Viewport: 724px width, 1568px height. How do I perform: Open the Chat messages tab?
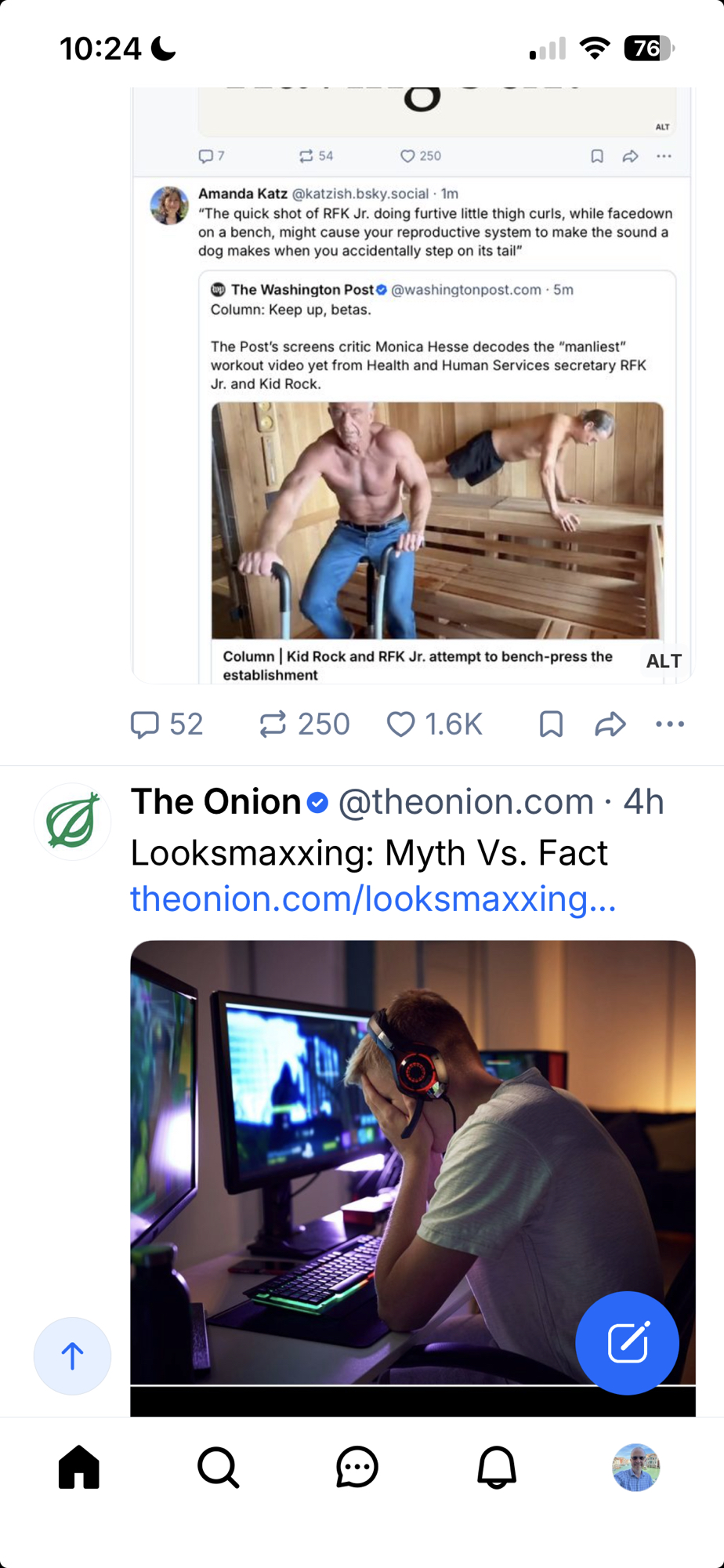357,1467
